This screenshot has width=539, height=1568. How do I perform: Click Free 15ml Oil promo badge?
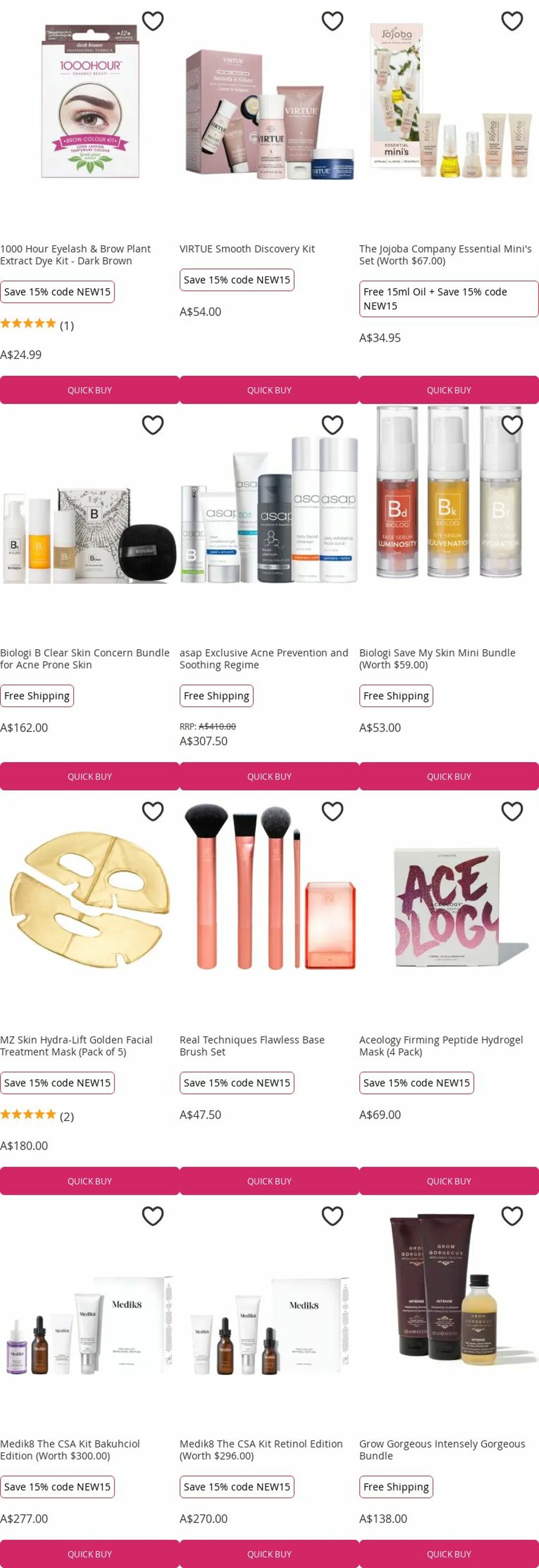pyautogui.click(x=449, y=299)
